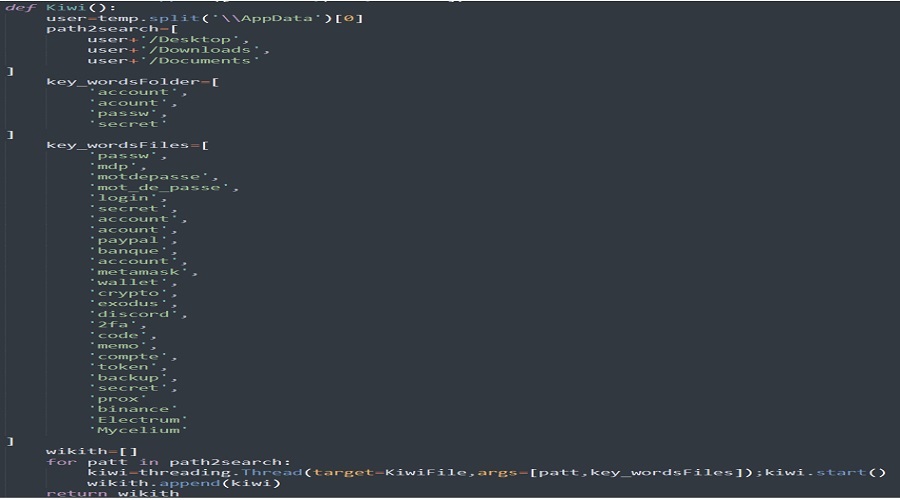
Task: Click the 'crypto' keyword entry
Action: 127,293
